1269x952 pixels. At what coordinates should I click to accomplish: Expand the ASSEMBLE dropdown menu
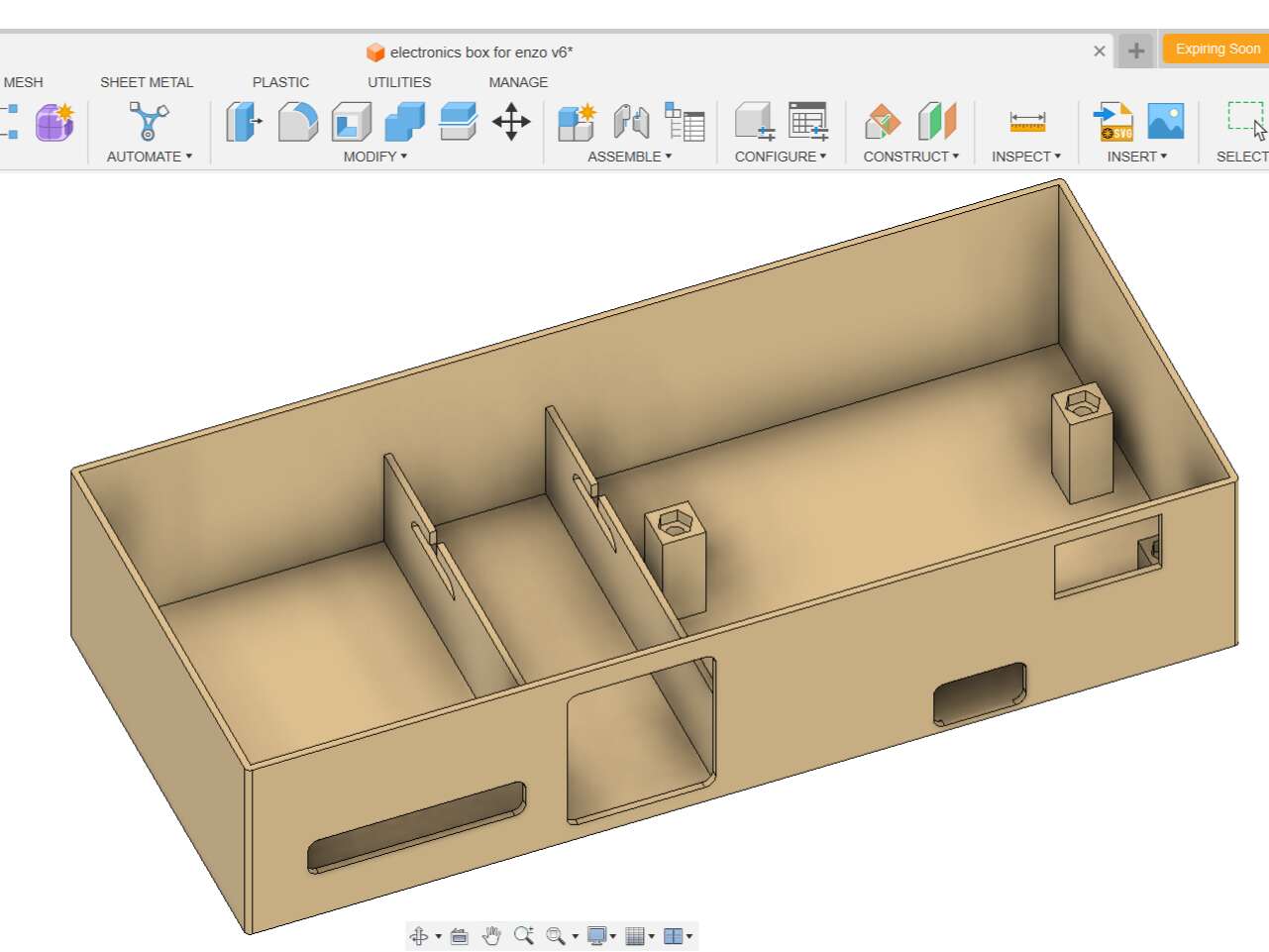coord(630,157)
